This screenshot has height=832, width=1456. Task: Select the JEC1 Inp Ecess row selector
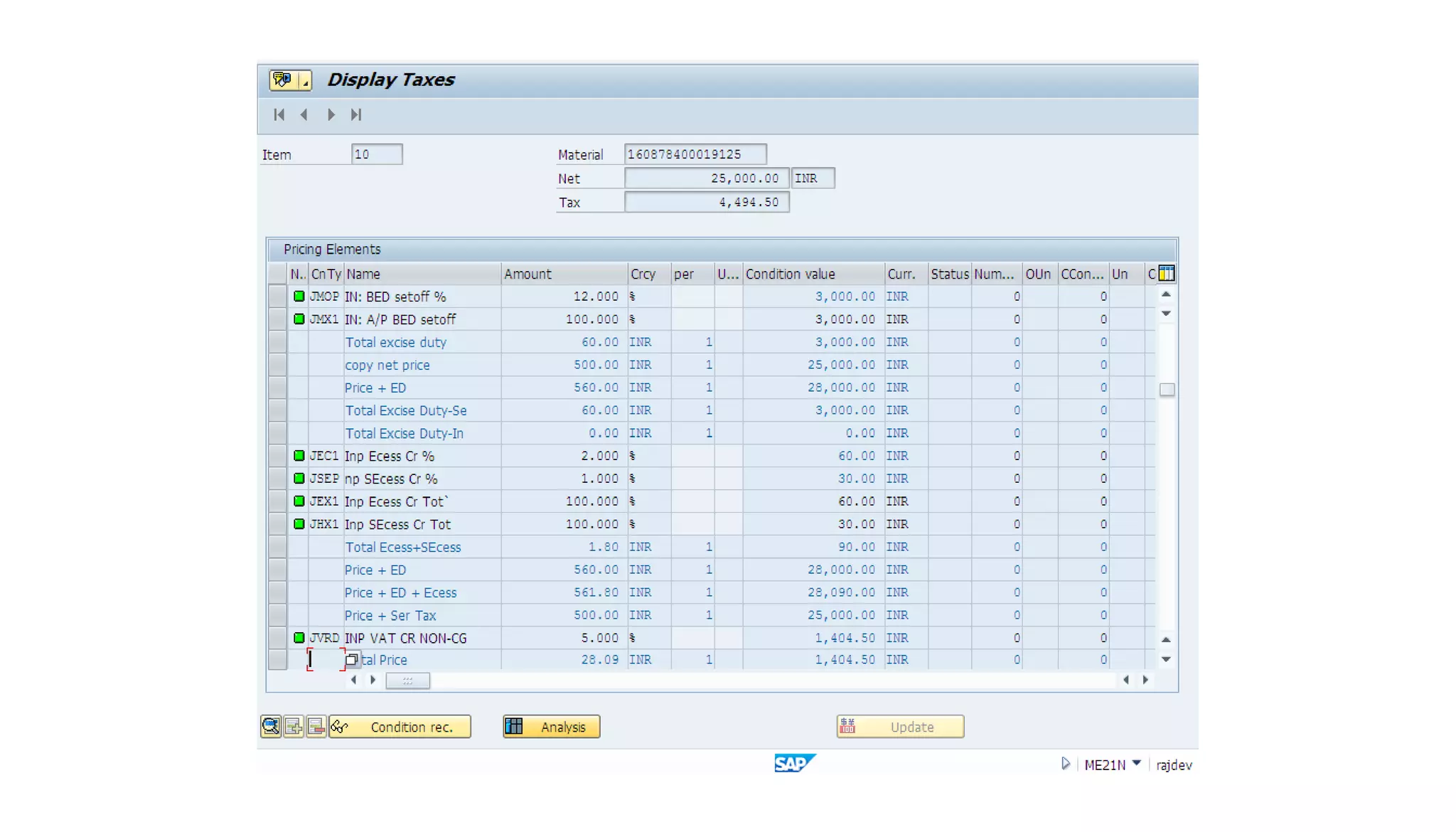277,456
